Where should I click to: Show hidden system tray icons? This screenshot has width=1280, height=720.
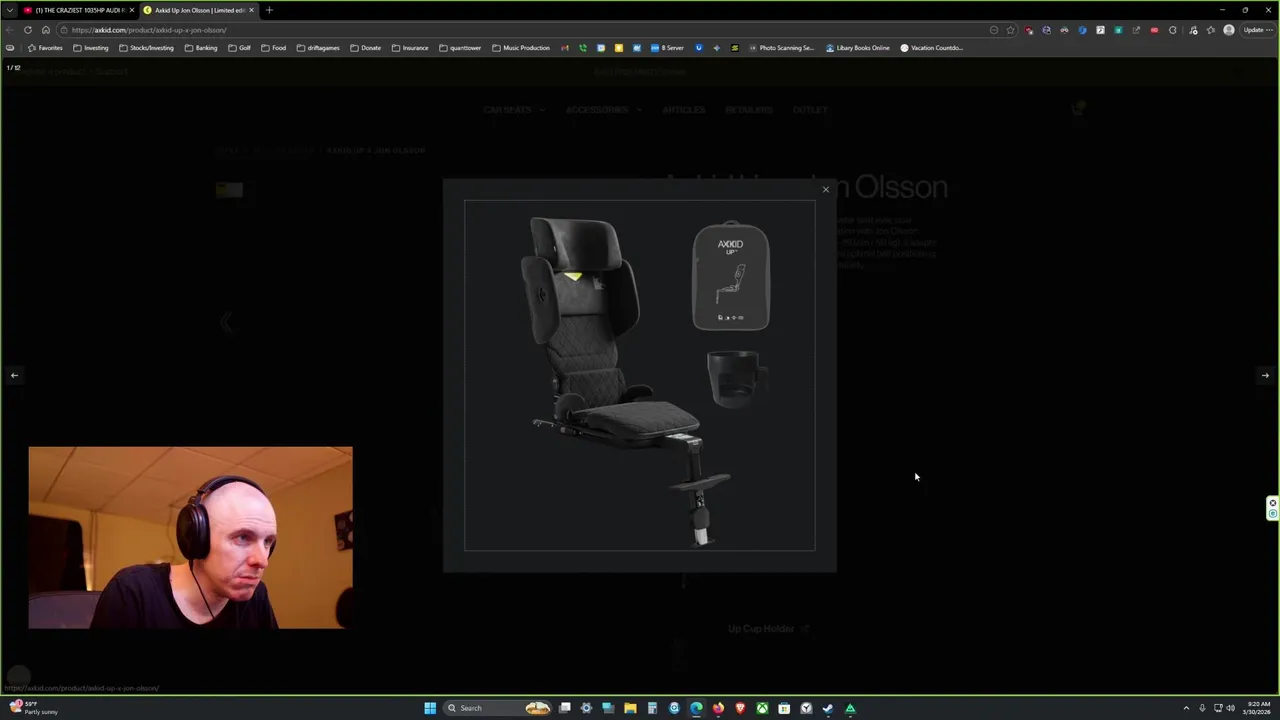1186,708
